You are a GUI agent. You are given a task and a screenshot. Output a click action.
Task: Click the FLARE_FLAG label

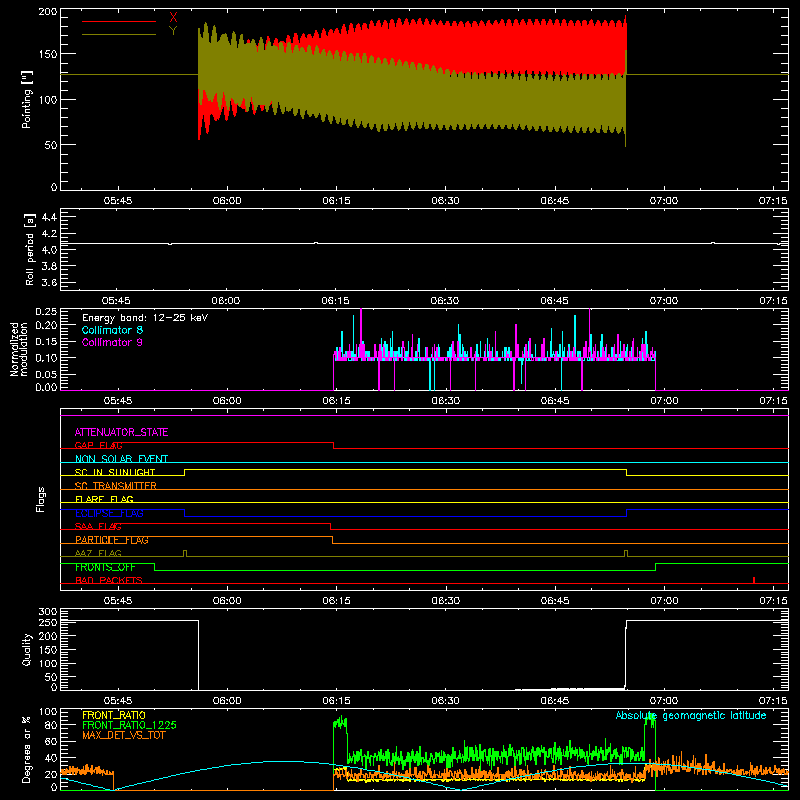click(104, 499)
